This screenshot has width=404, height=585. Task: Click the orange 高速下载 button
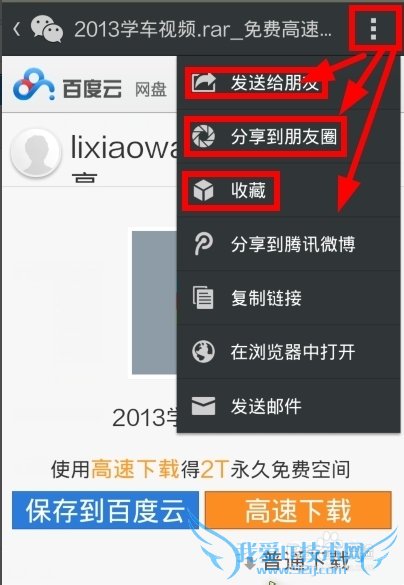click(x=298, y=510)
